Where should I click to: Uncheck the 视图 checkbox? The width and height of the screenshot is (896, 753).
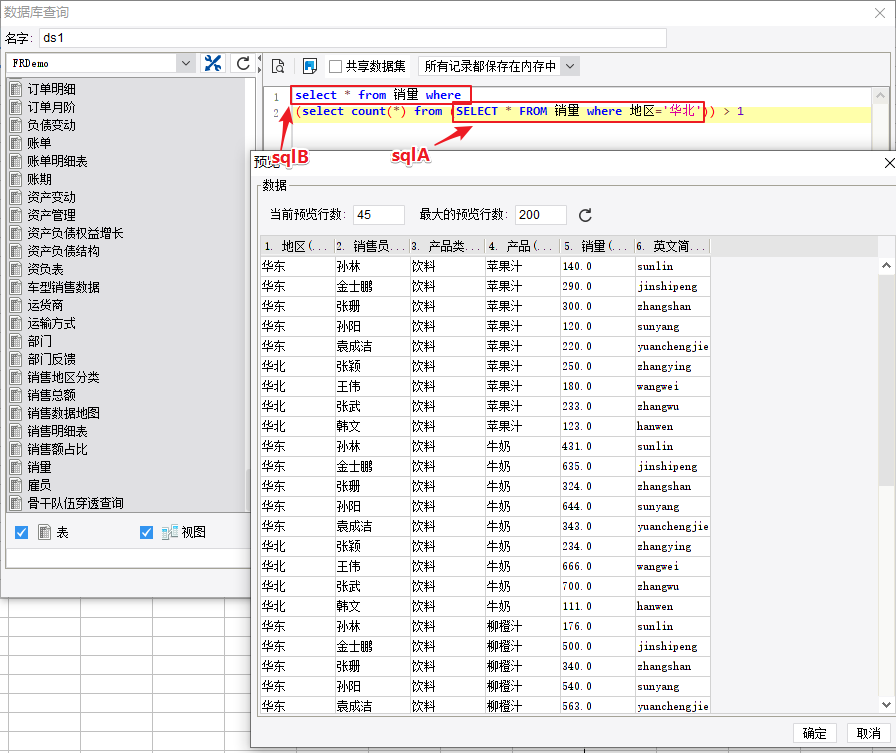147,533
